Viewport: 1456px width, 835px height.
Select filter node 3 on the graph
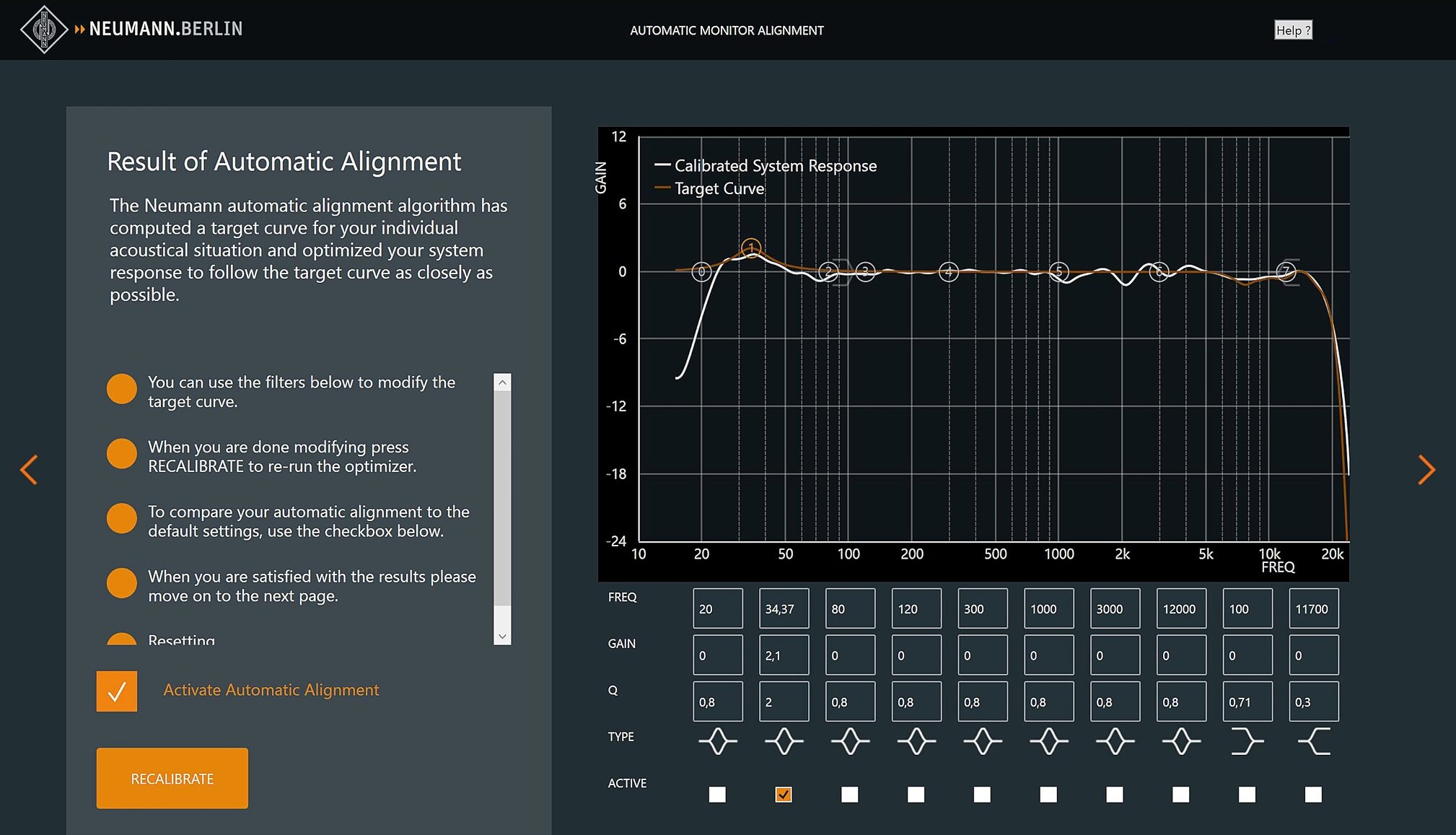click(x=865, y=271)
